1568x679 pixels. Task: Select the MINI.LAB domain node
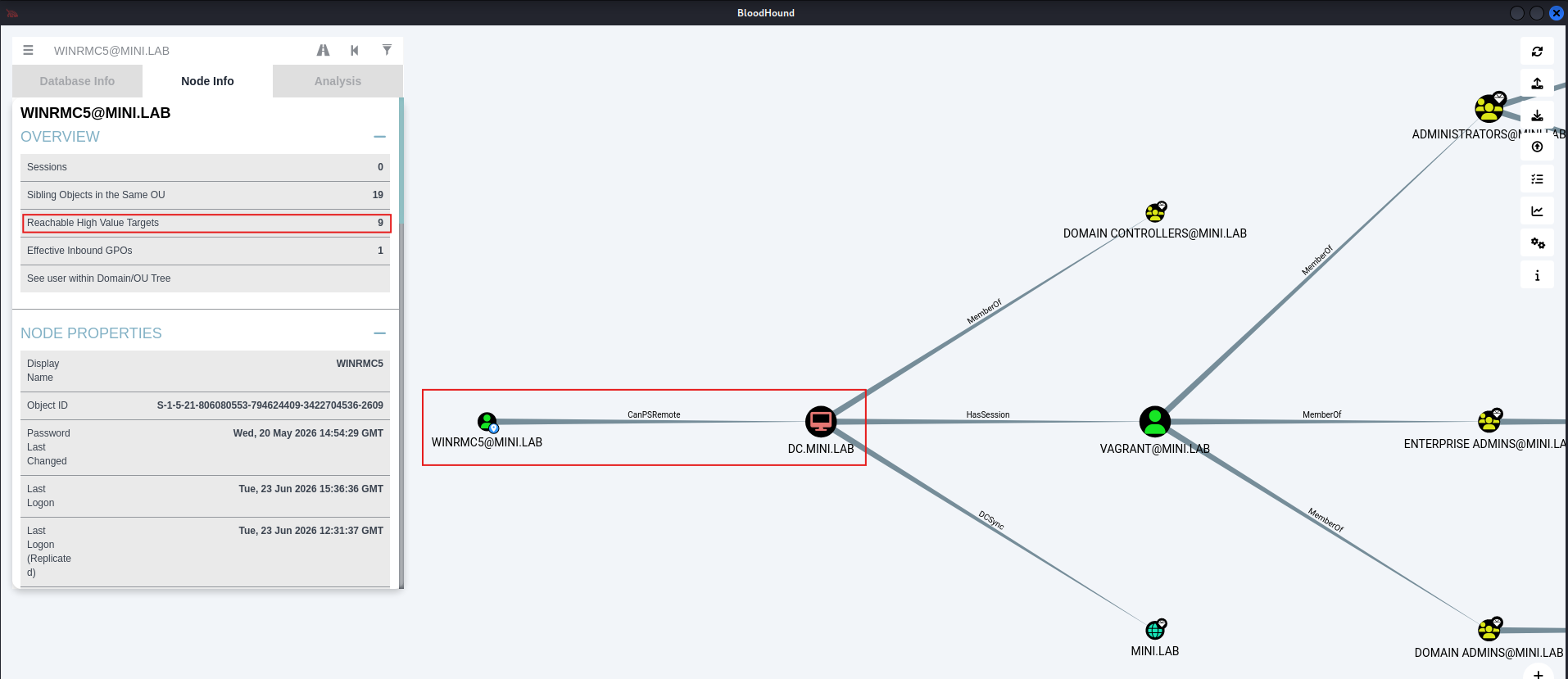pos(1155,630)
